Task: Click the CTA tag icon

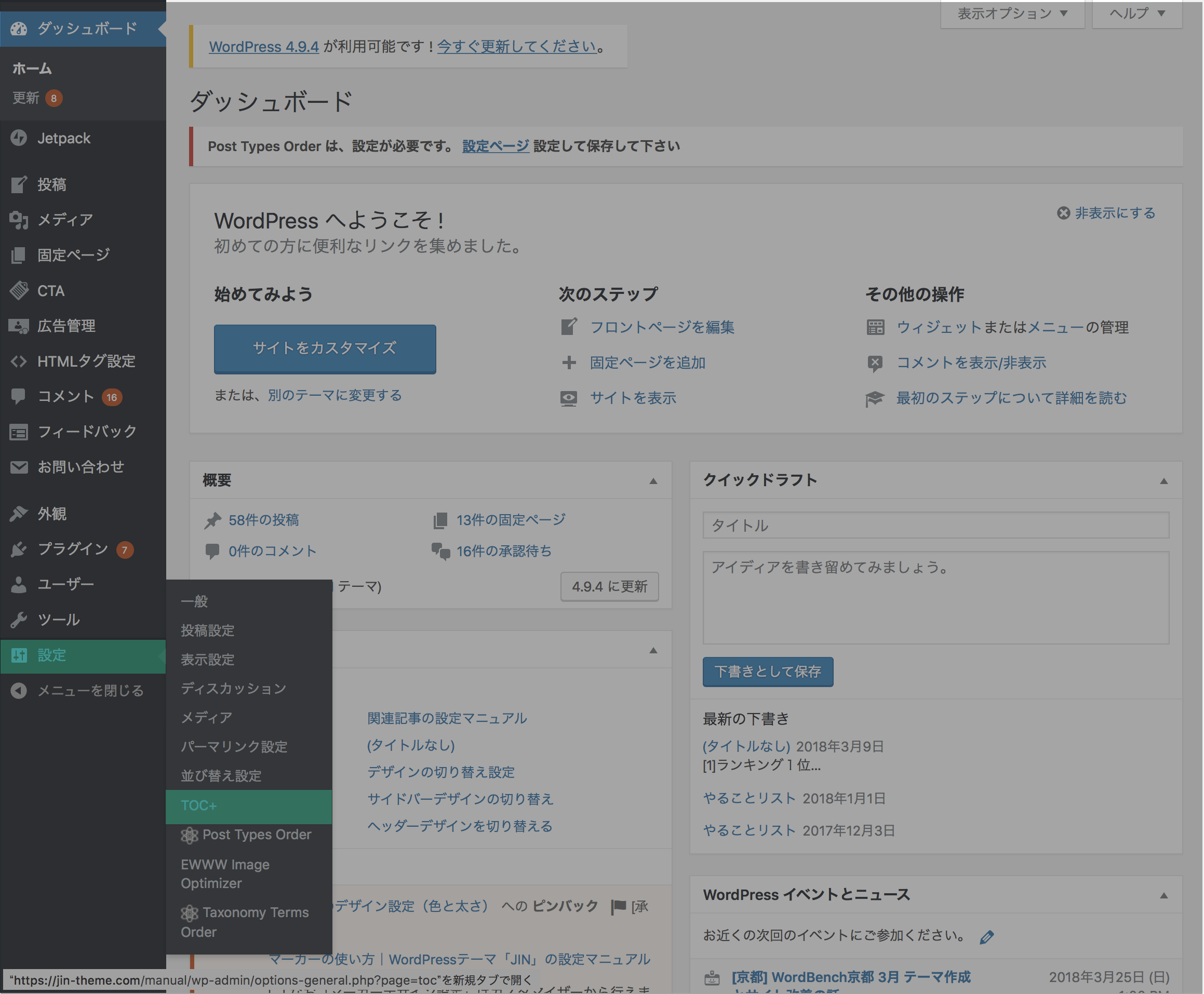Action: pyautogui.click(x=18, y=291)
